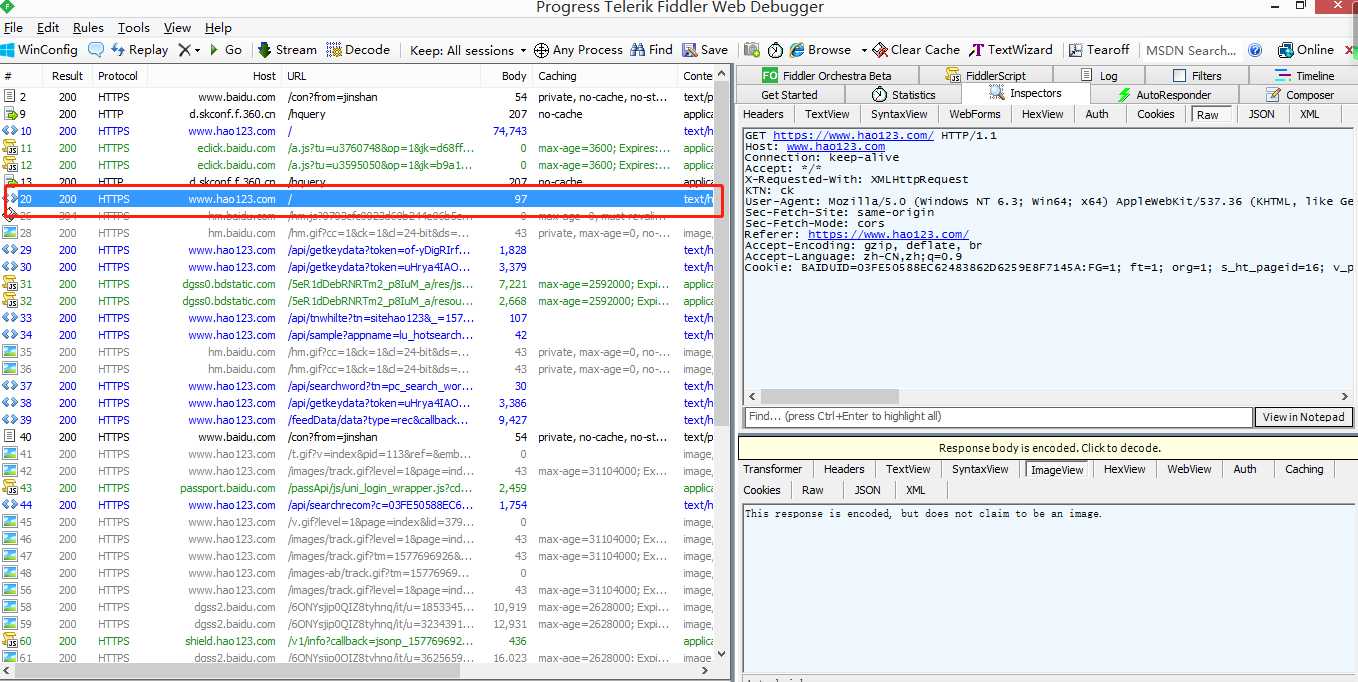The width and height of the screenshot is (1358, 682).
Task: Open the Filters tab
Action: [1197, 75]
